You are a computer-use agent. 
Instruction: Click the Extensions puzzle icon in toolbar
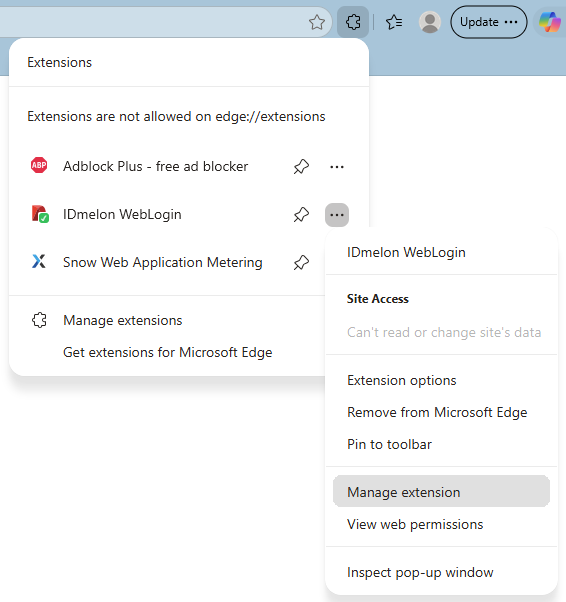tap(353, 22)
